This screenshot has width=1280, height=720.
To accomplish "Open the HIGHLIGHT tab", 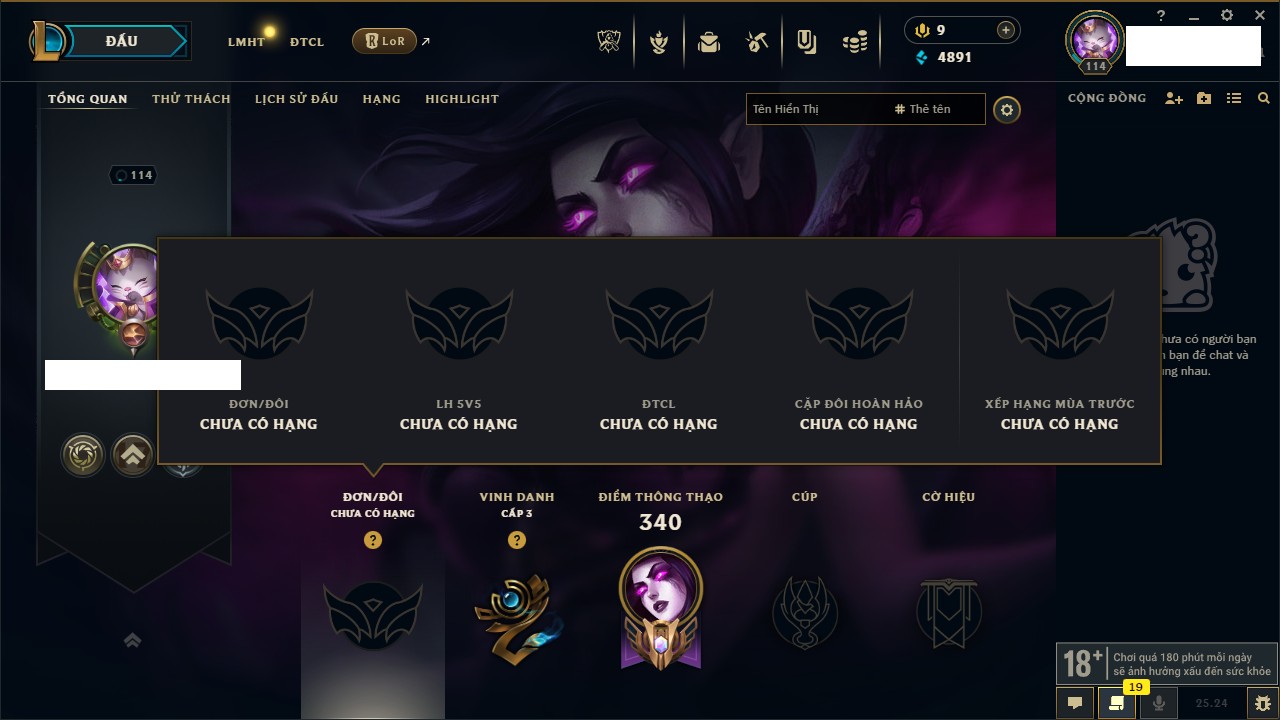I will pos(462,99).
